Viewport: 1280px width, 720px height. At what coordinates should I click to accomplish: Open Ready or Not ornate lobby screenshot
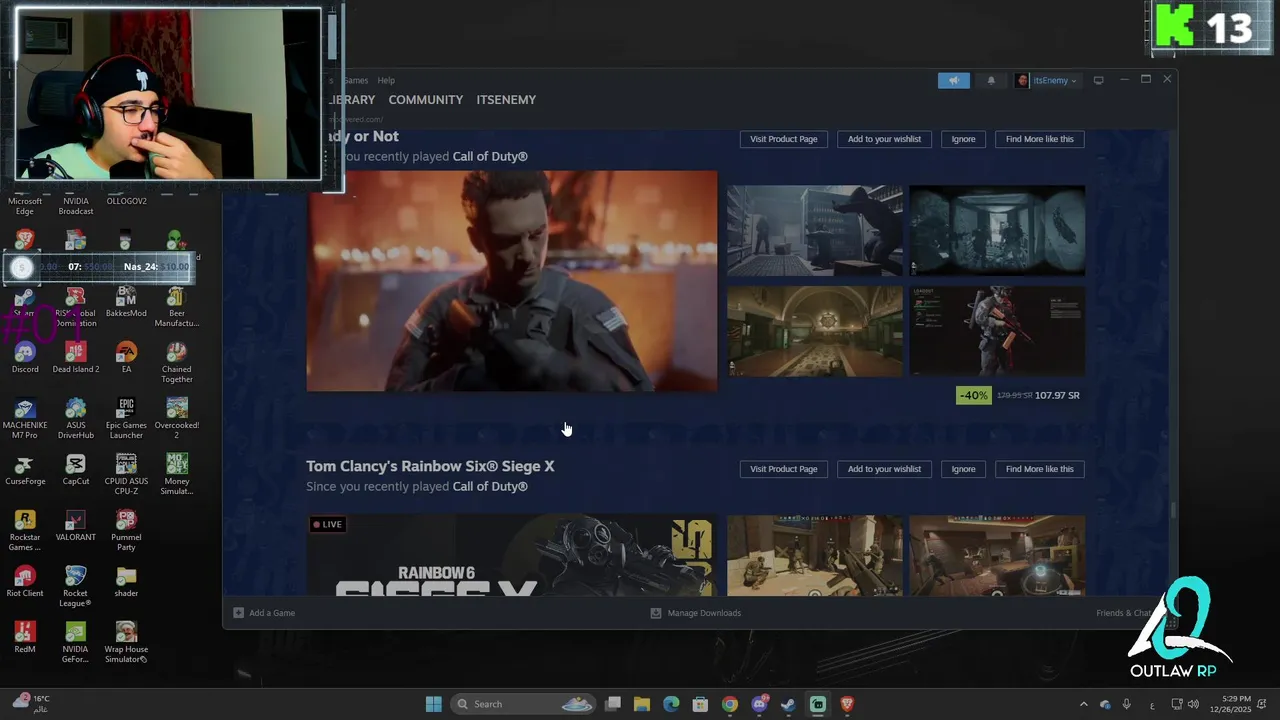(x=814, y=331)
